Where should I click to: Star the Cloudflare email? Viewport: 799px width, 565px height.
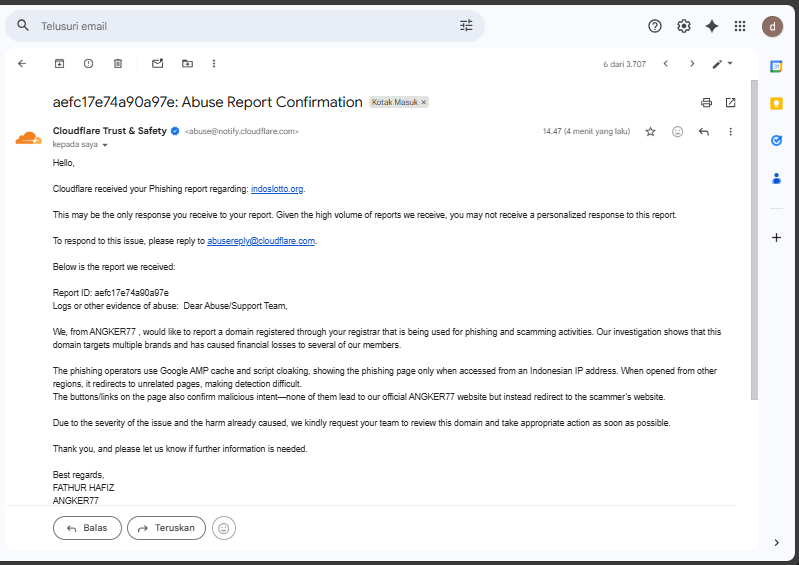[650, 132]
